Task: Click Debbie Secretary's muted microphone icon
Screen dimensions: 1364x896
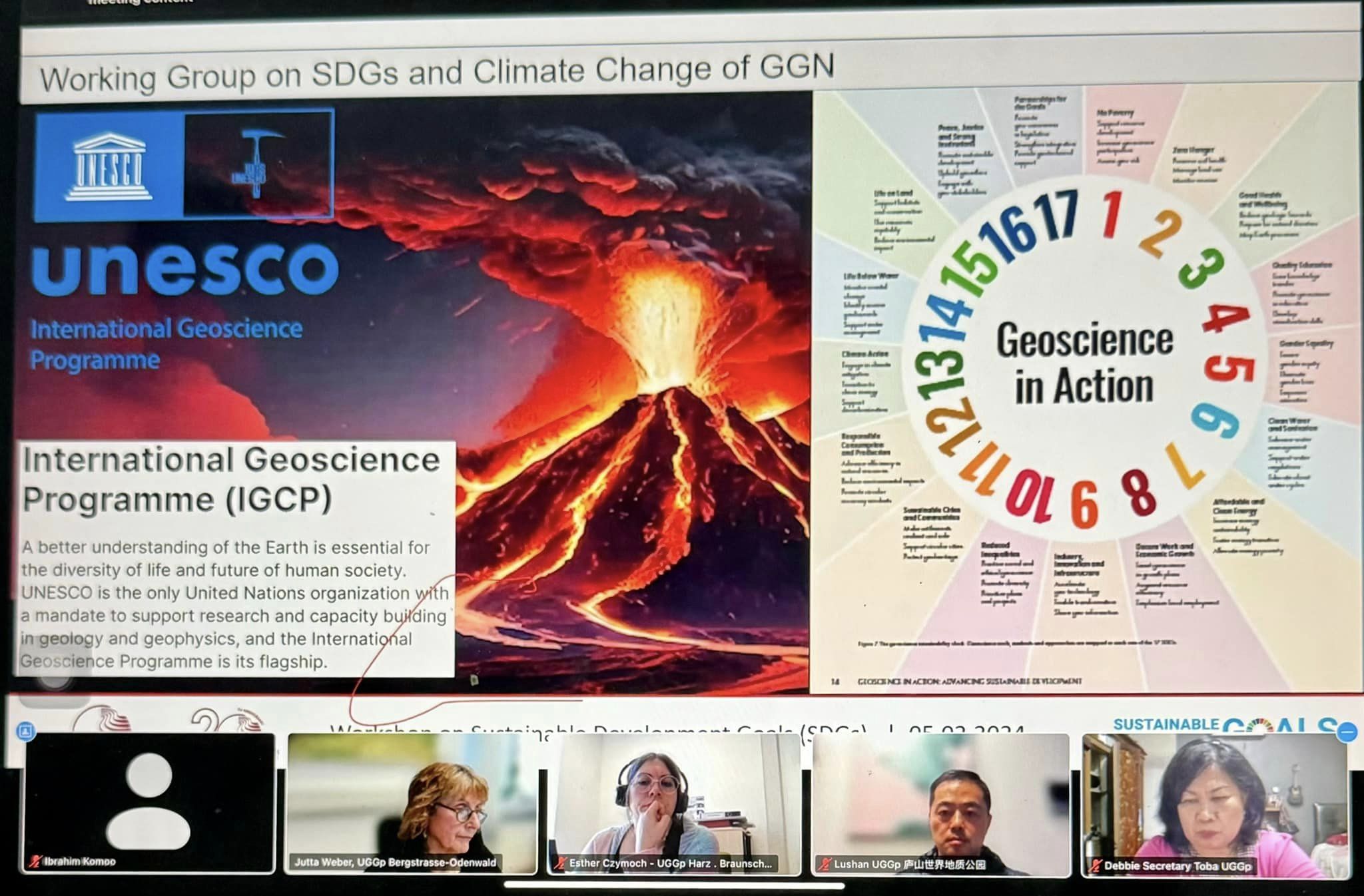Action: point(1095,866)
